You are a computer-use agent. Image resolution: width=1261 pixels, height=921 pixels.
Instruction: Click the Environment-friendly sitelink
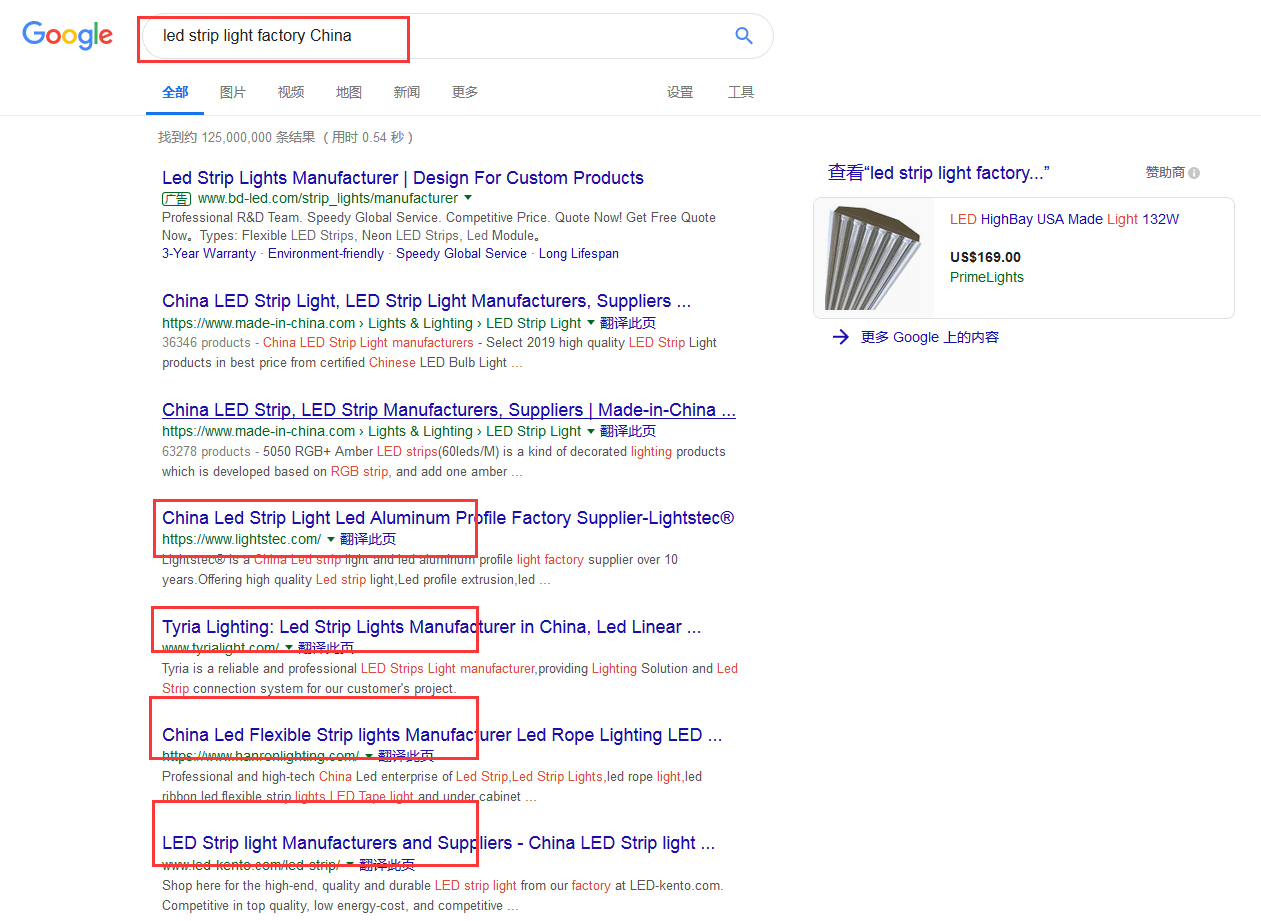click(x=326, y=254)
